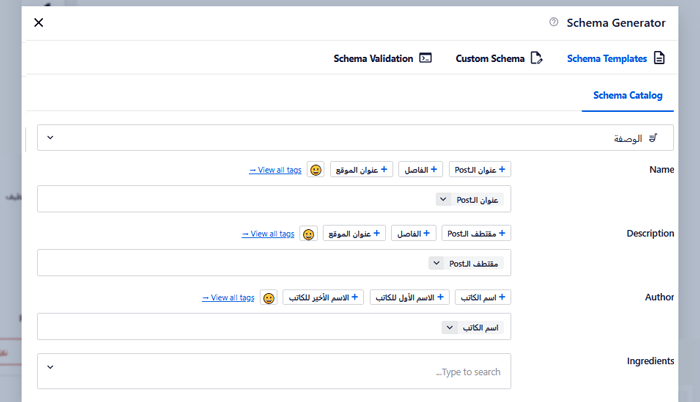This screenshot has width=700, height=402.
Task: Open the dropdown on Name's عنوان الـPost chip
Action: pos(443,199)
